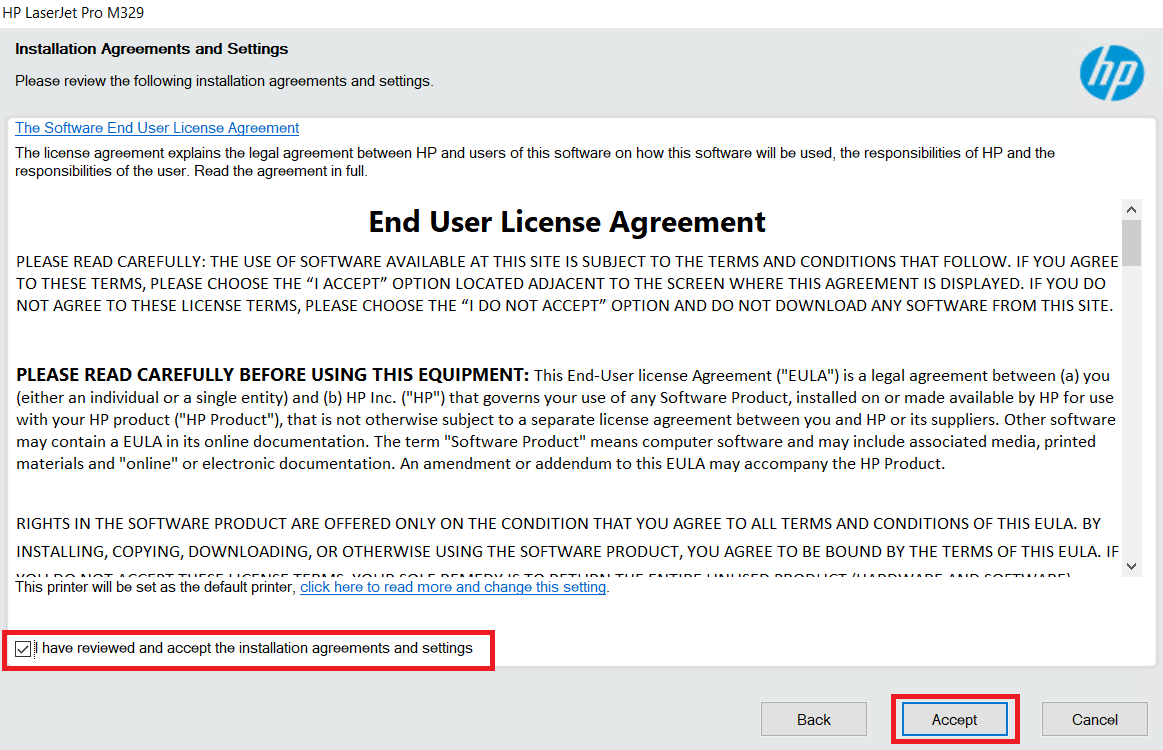The height and width of the screenshot is (750, 1163).
Task: Click PLEASE READ CAREFULLY BEFORE USING THIS EQUIPMENT text
Action: 272,375
